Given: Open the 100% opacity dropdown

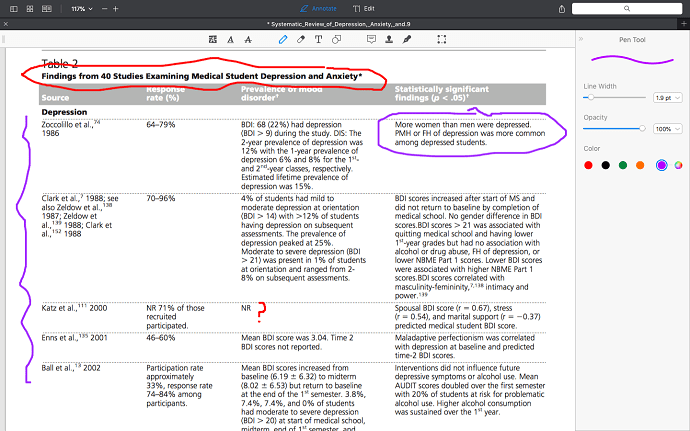Looking at the screenshot, I should 668,129.
